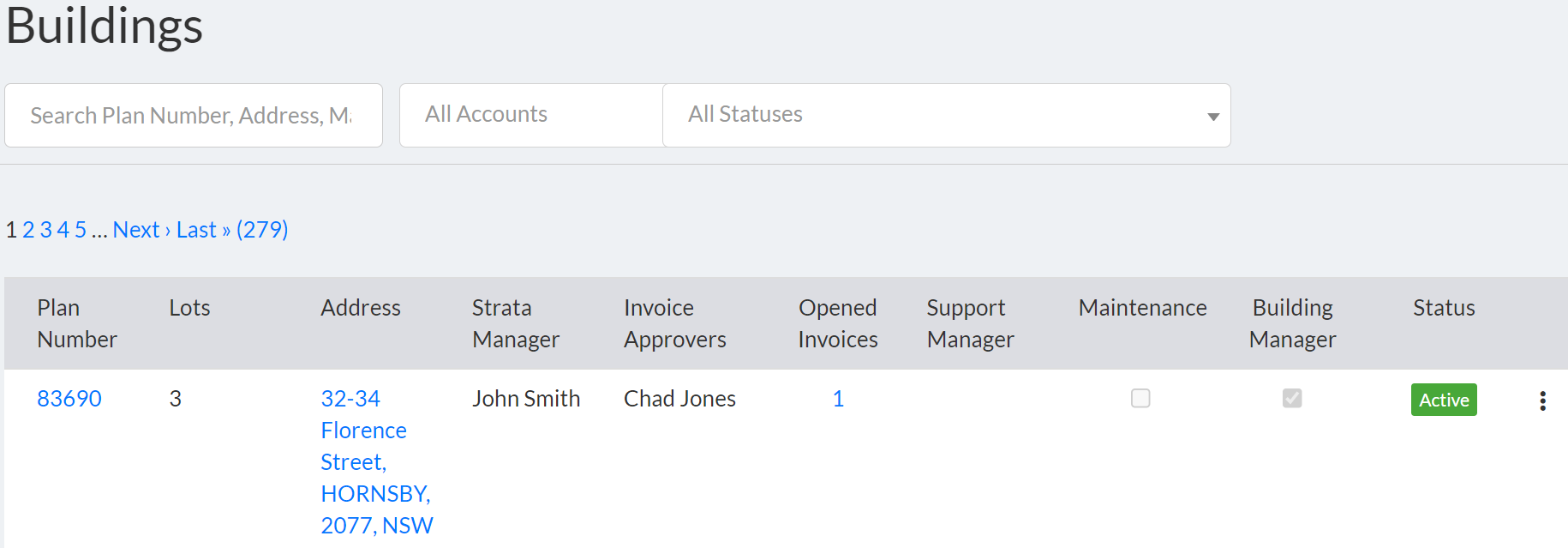Go to page 3 of buildings
The height and width of the screenshot is (548, 1568).
click(x=45, y=230)
